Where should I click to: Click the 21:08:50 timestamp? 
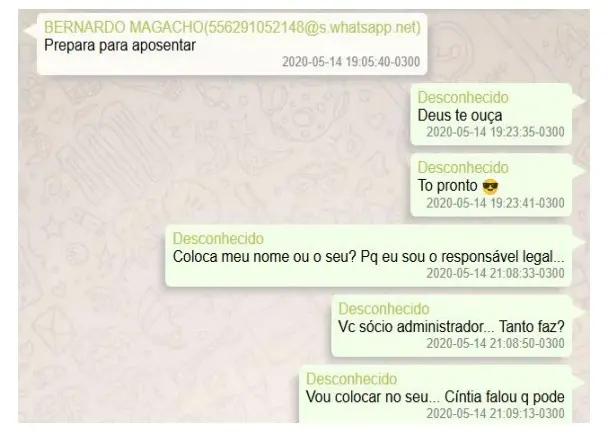pyautogui.click(x=495, y=343)
